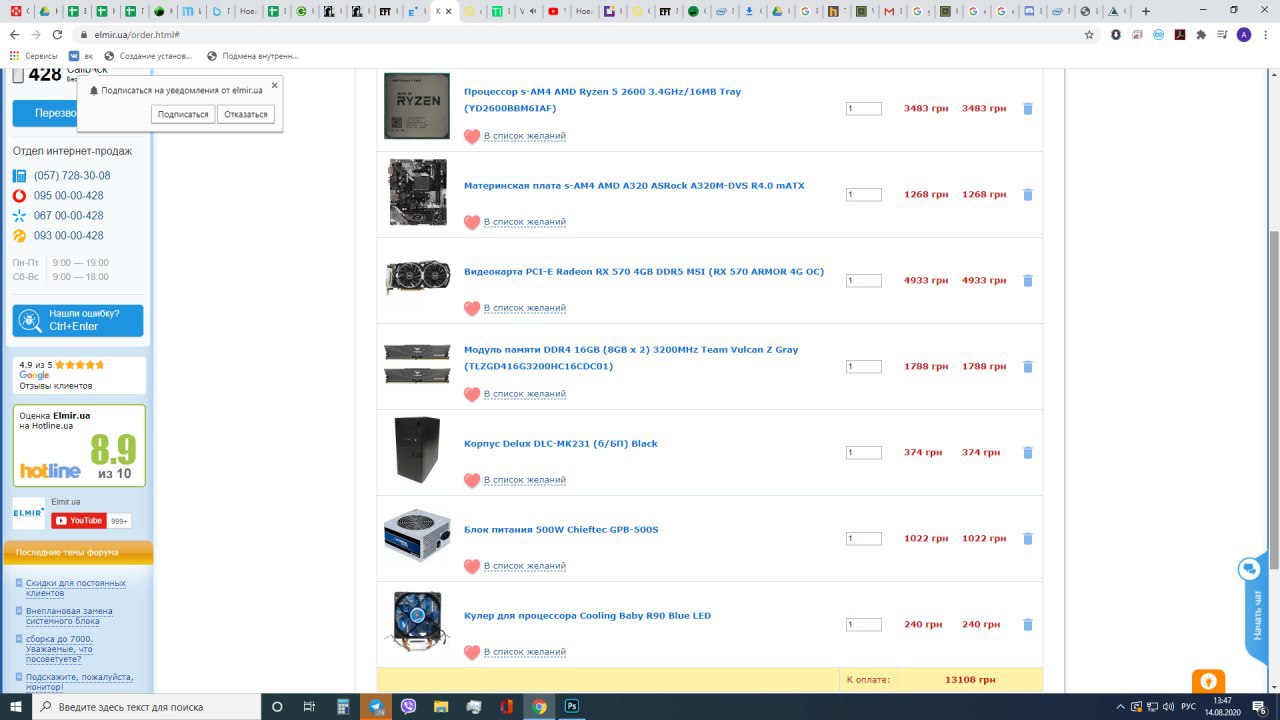The width and height of the screenshot is (1280, 720).
Task: Open the Google 4.9 из 5 reviews badge
Action: tap(79, 375)
